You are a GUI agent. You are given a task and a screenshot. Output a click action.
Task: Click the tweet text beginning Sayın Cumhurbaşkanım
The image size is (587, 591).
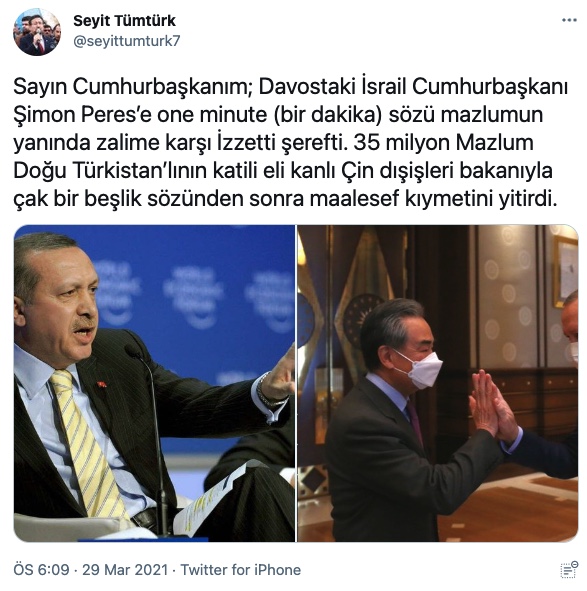290,143
